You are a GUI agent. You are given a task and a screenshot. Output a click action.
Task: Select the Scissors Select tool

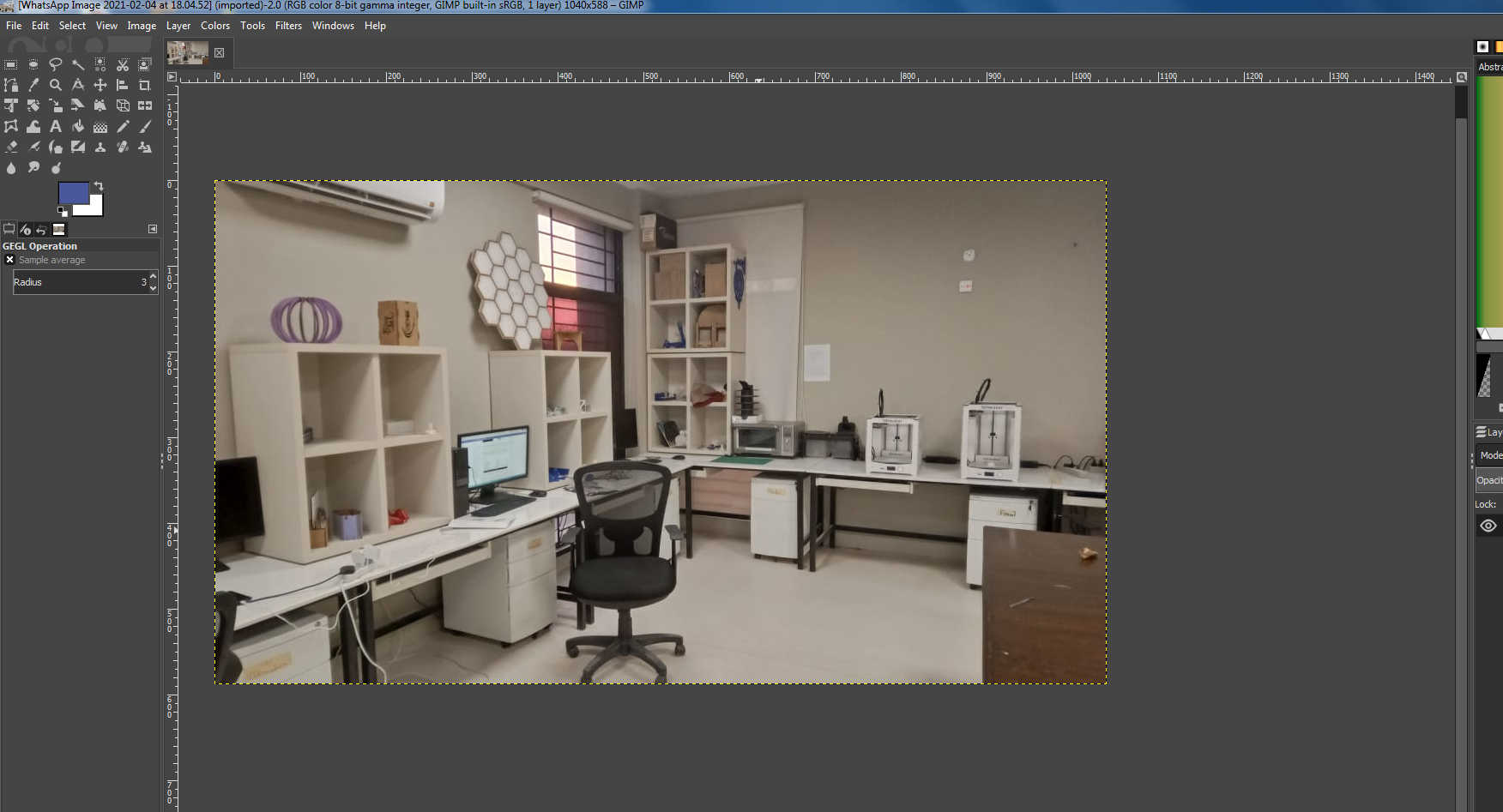pos(123,64)
